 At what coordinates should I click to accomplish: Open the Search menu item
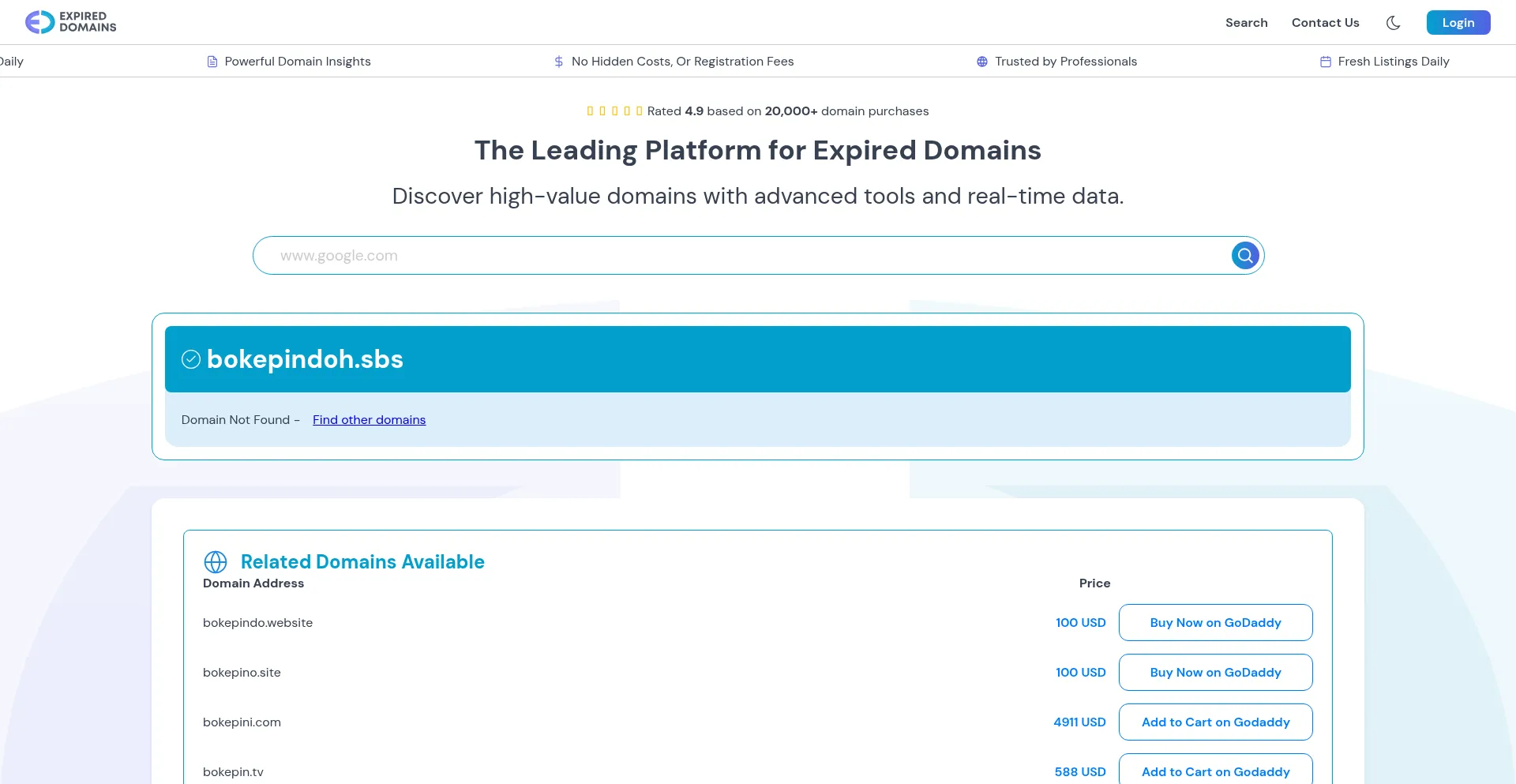[1246, 23]
